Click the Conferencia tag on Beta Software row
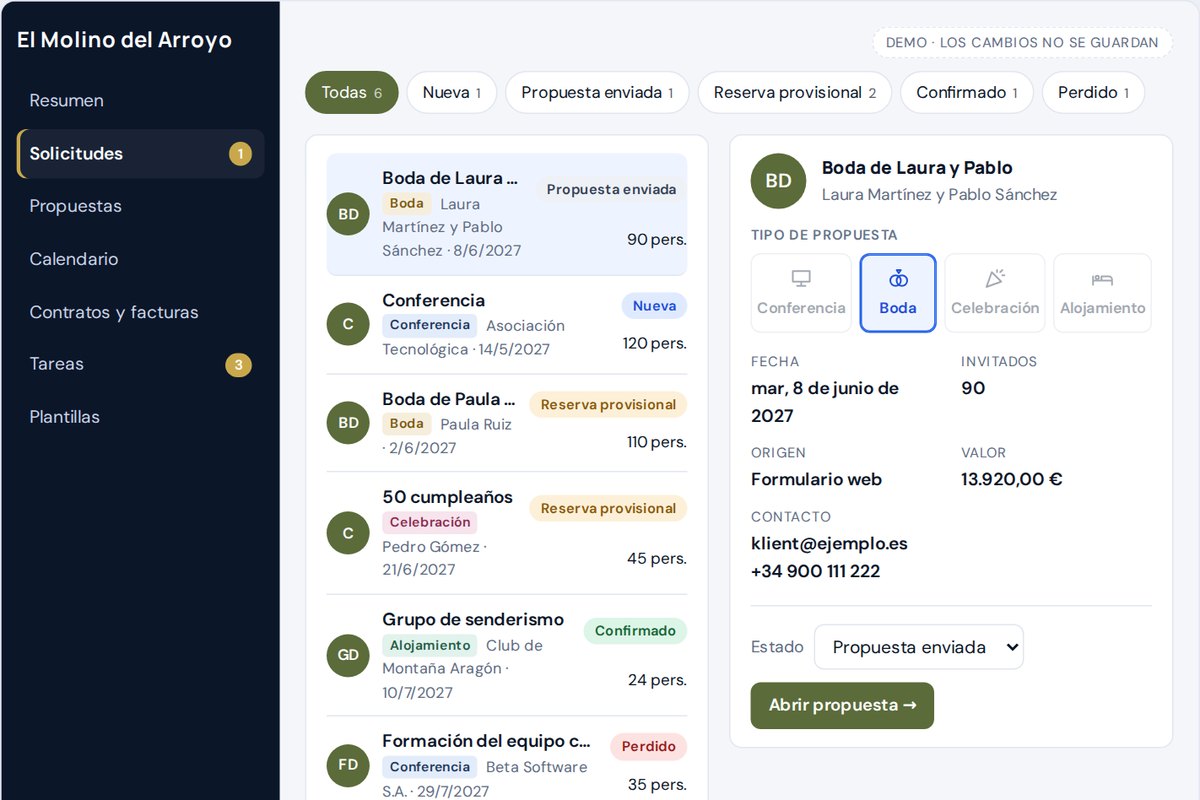 point(430,767)
